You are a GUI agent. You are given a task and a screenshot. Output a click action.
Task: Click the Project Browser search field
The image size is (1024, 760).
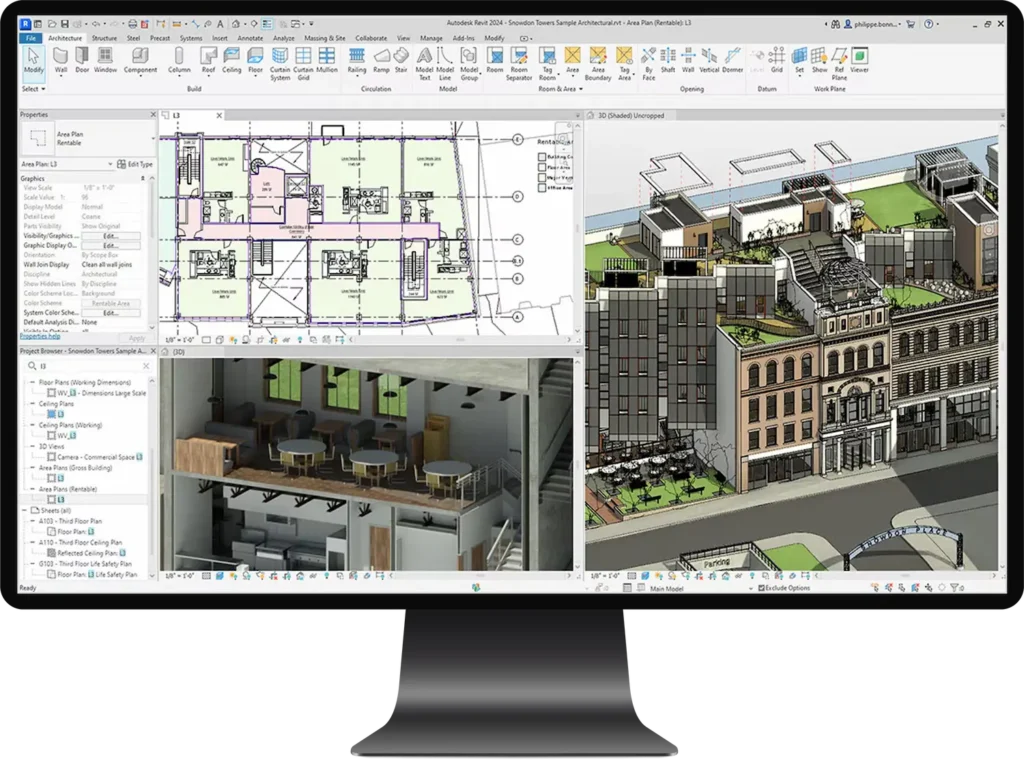pyautogui.click(x=85, y=367)
